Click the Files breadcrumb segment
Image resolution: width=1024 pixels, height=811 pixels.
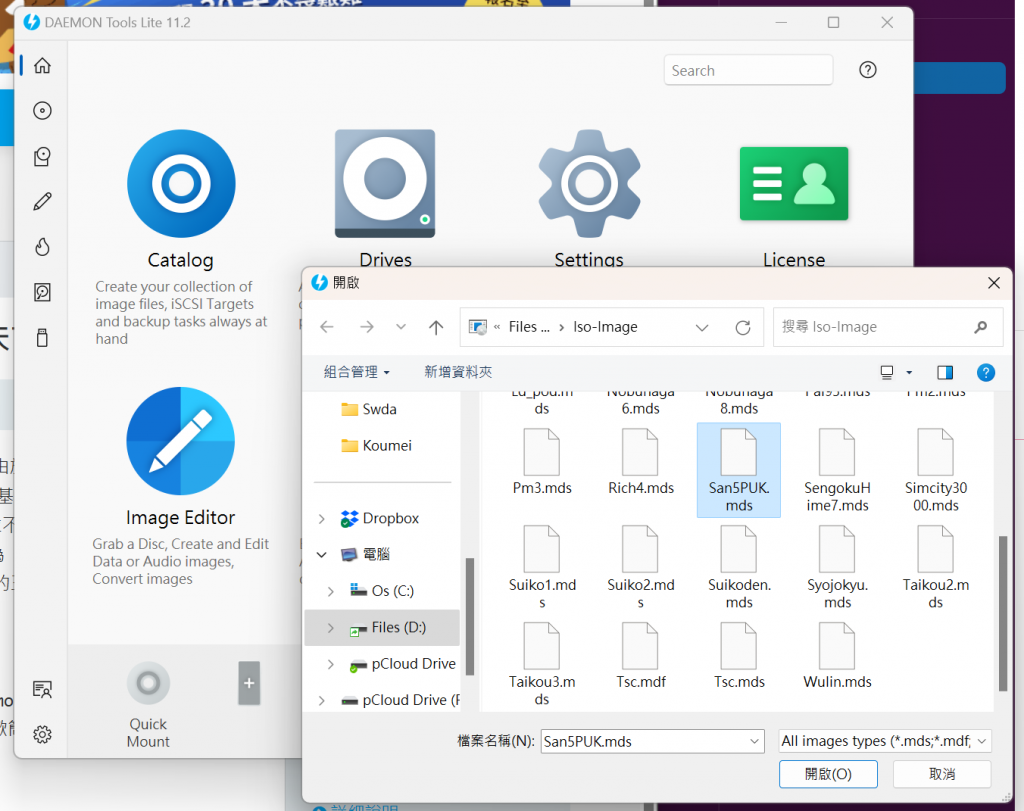[x=529, y=327]
